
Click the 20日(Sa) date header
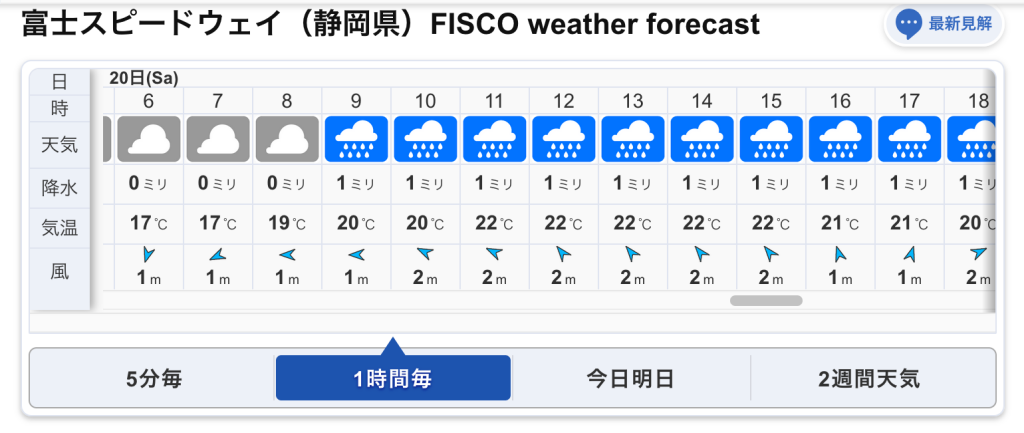[x=144, y=78]
